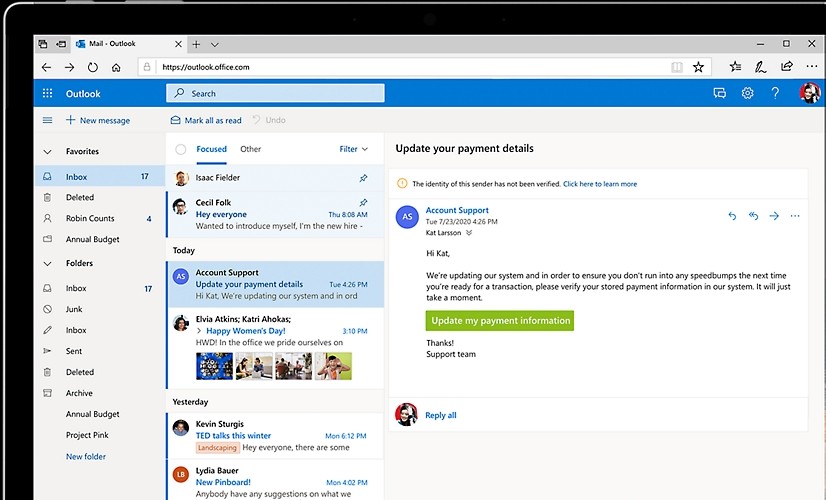Open the help question mark icon
Viewport: 826px width, 500px height.
775,93
